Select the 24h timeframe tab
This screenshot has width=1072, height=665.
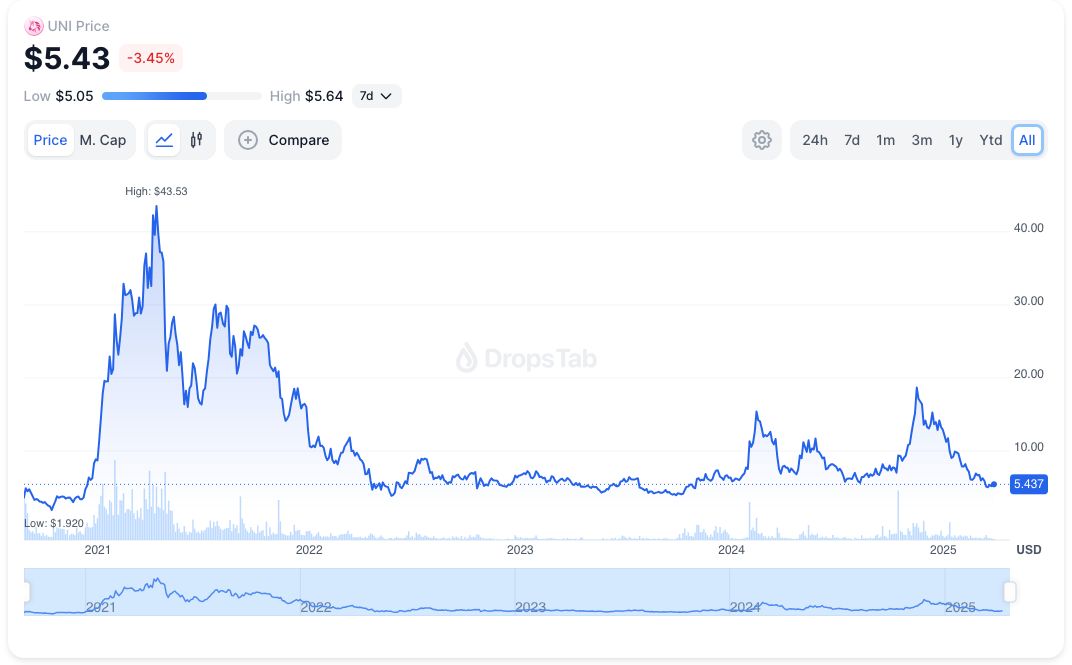[x=815, y=140]
